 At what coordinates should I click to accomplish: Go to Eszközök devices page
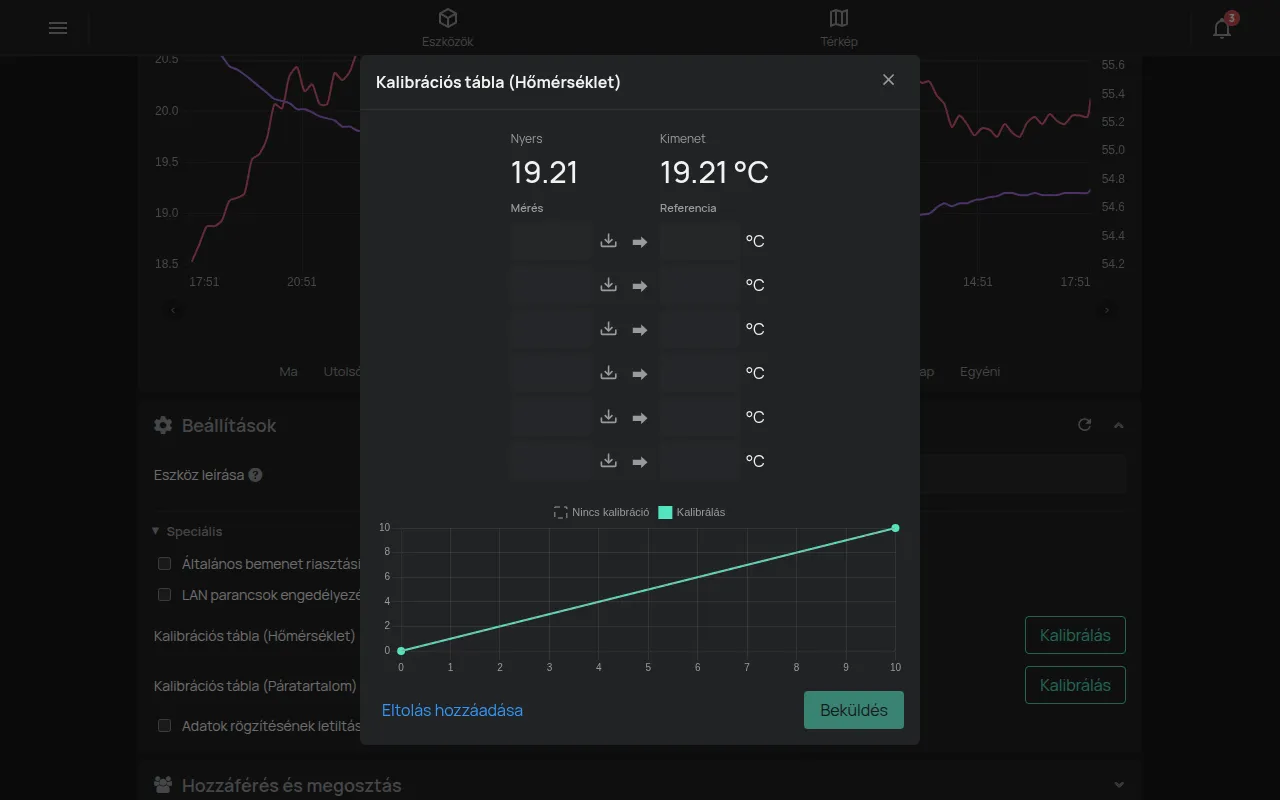(447, 28)
